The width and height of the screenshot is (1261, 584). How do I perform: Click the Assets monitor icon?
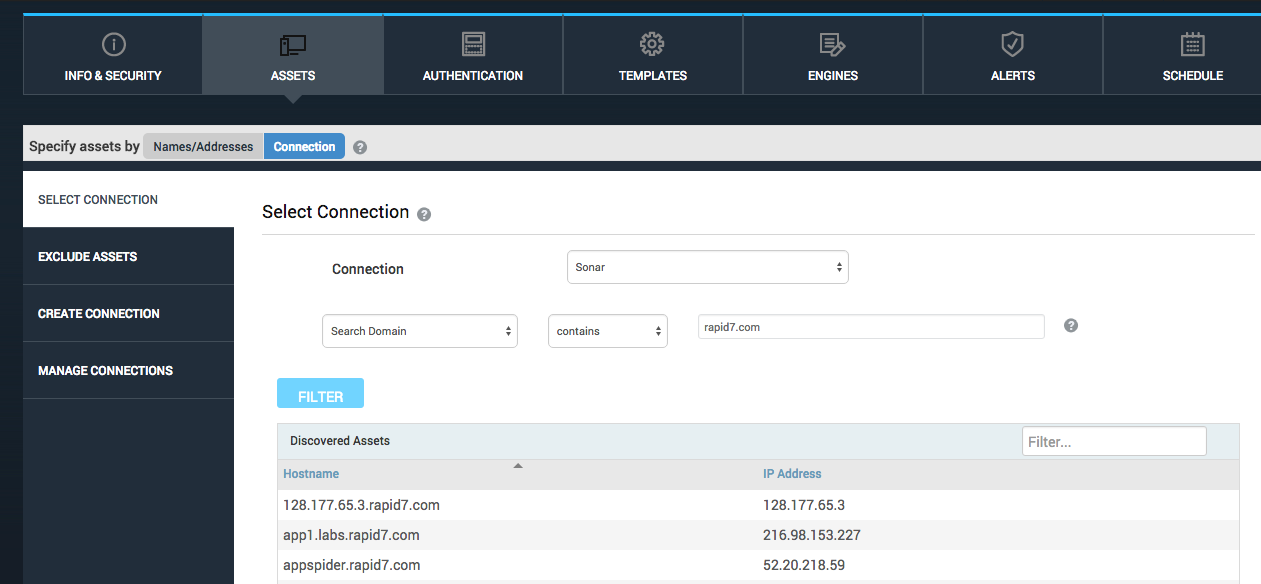click(x=293, y=45)
